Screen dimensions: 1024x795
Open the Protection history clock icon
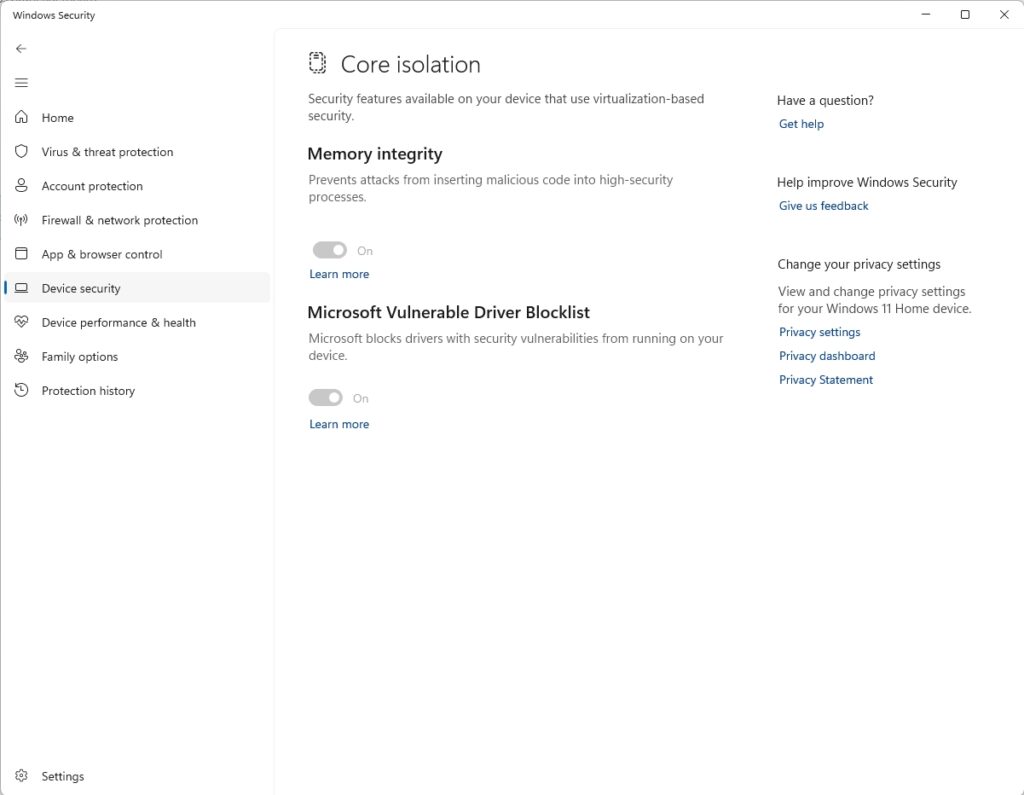pyautogui.click(x=21, y=391)
